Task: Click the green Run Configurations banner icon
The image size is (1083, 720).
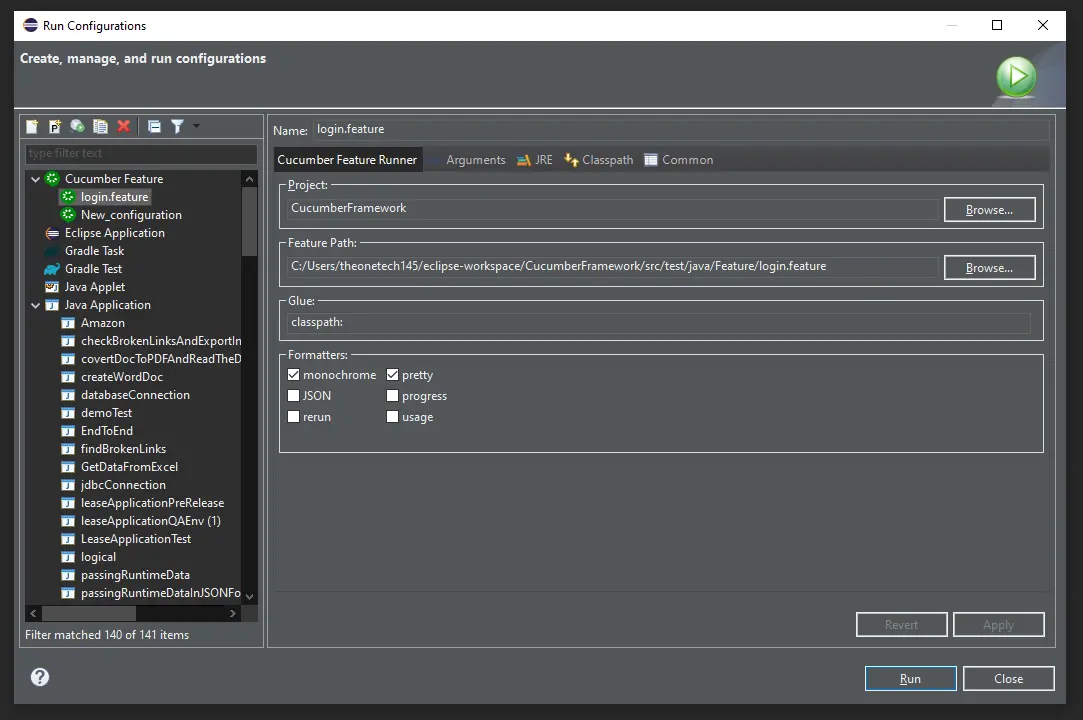Action: [1016, 76]
